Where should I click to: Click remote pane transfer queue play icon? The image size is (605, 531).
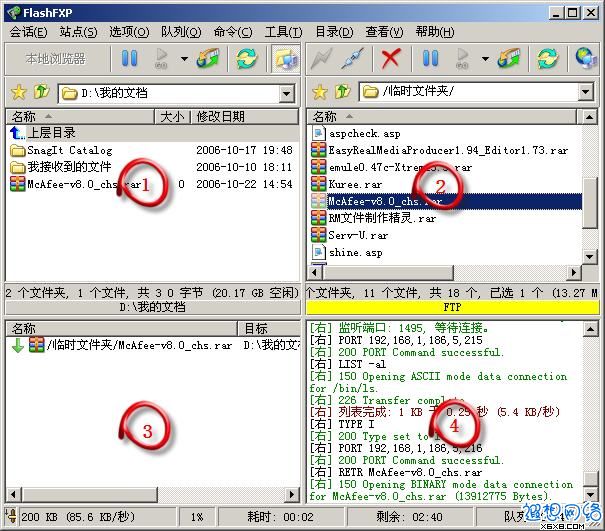(x=462, y=59)
